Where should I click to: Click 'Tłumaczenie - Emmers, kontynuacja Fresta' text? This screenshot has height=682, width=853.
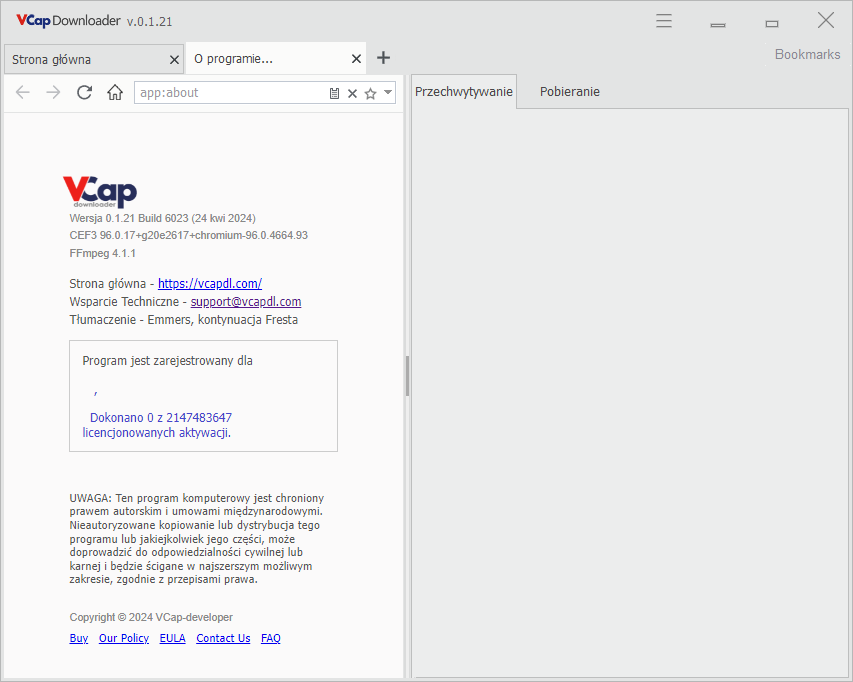[x=184, y=319]
